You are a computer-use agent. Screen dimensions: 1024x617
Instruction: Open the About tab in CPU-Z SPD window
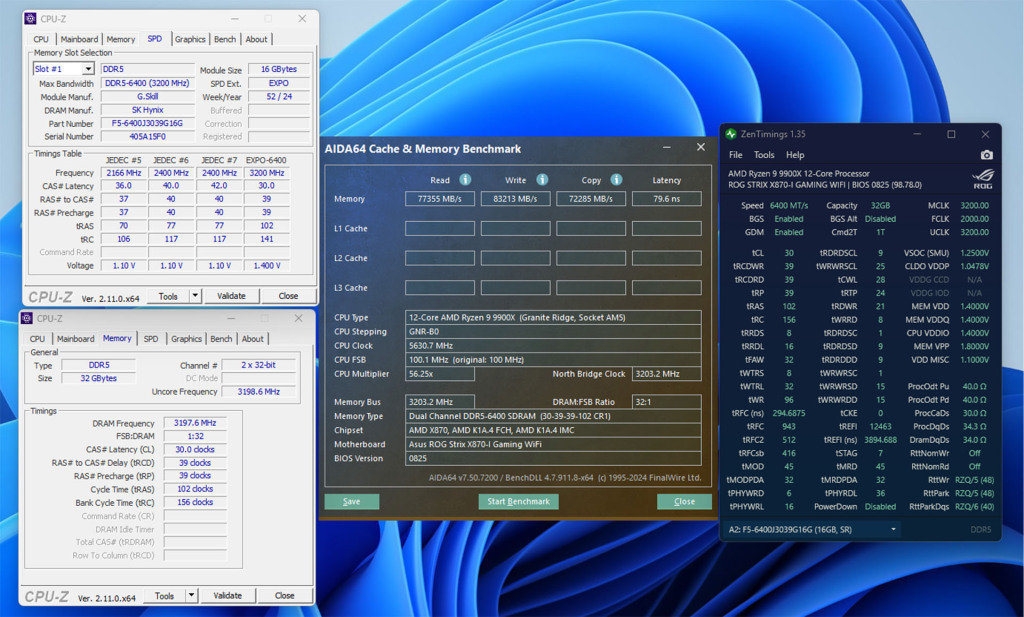256,39
